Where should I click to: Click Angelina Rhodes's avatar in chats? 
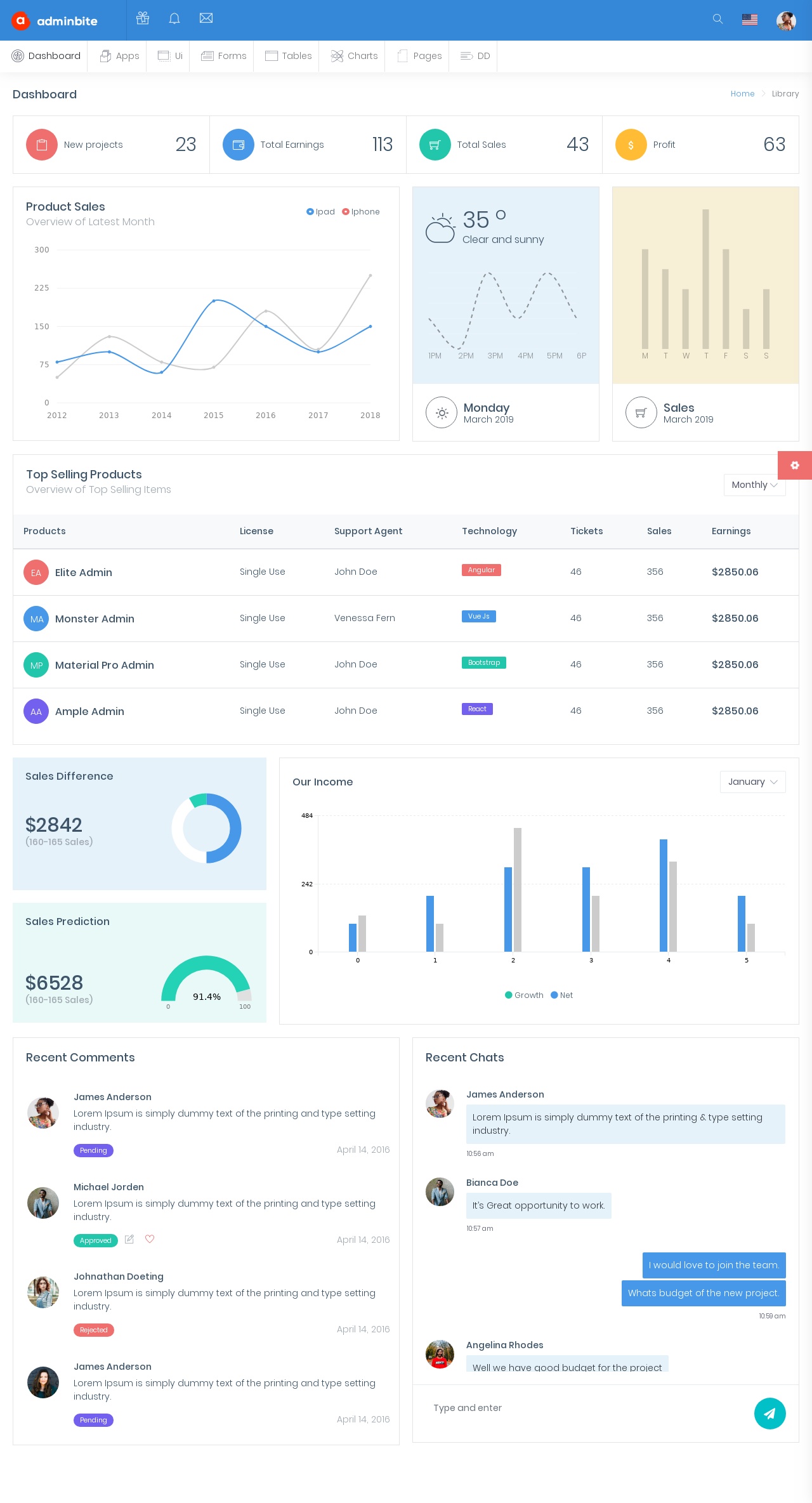pyautogui.click(x=440, y=1354)
